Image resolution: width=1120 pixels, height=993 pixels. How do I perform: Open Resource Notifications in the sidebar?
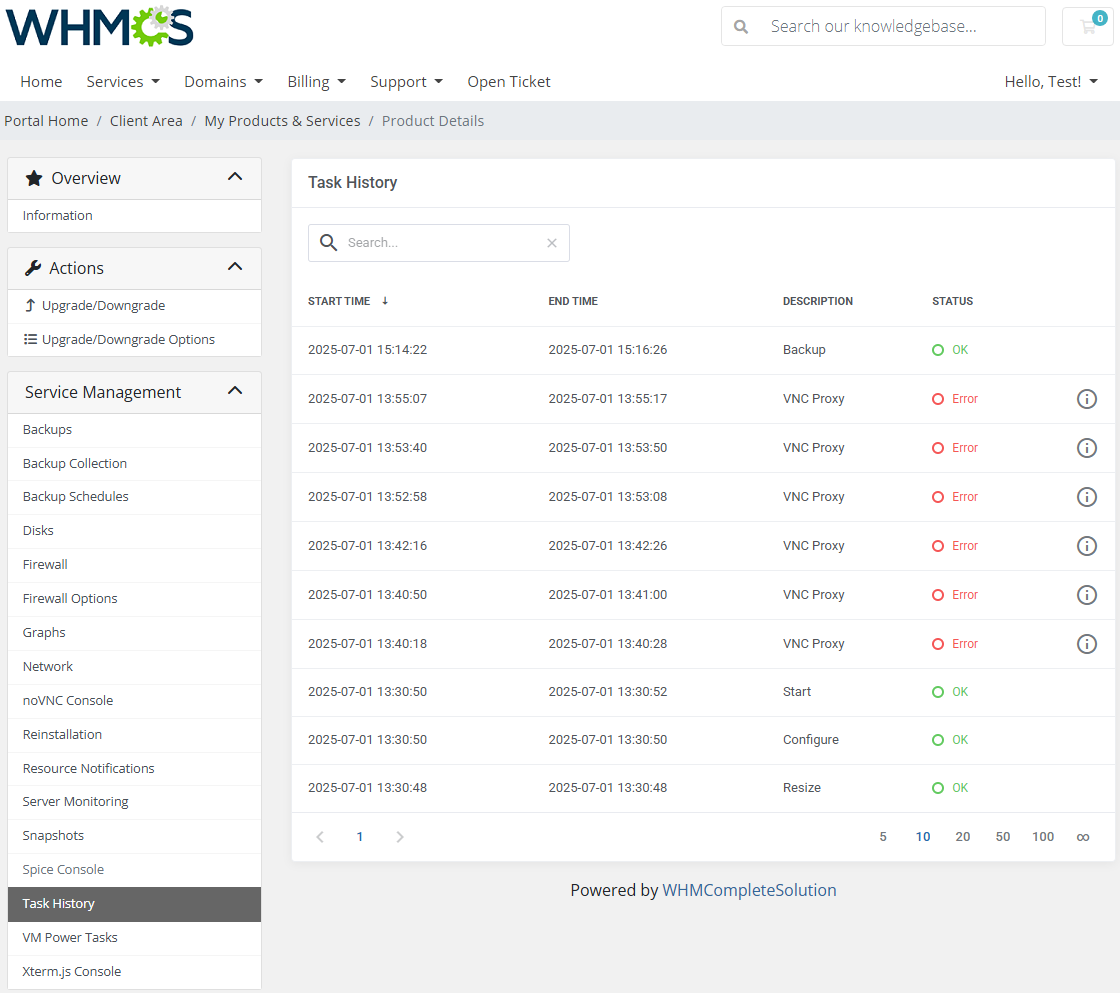[x=134, y=769]
